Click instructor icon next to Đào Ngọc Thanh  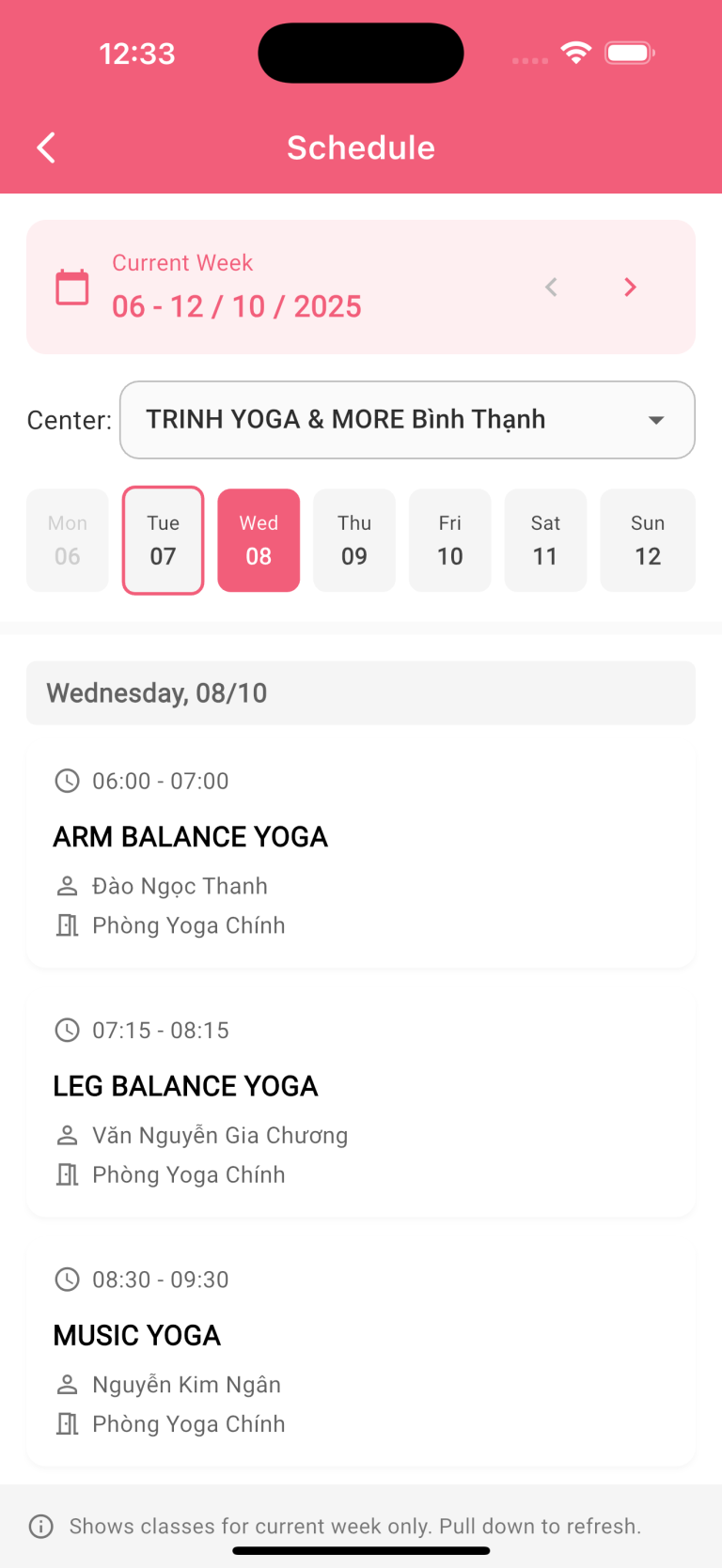[x=68, y=886]
